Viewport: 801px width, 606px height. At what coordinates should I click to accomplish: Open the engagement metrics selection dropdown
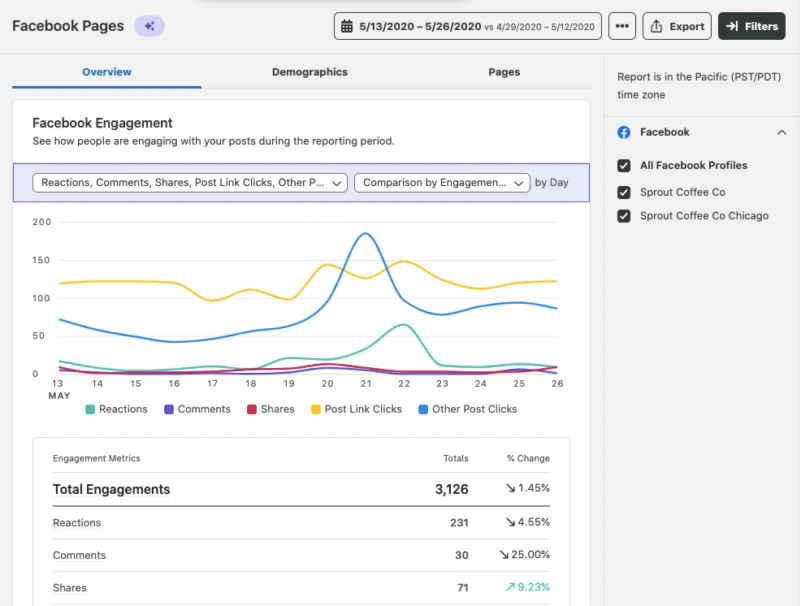click(190, 183)
